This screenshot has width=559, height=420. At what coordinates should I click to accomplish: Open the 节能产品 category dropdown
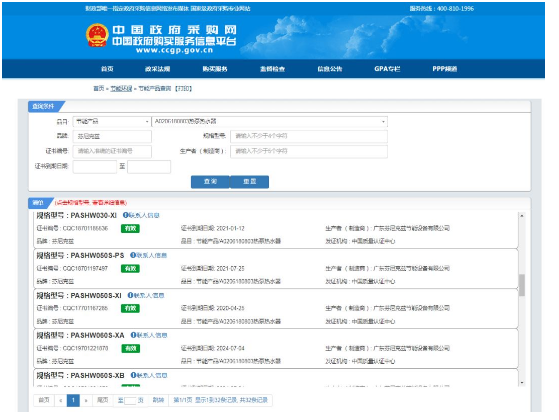pyautogui.click(x=112, y=122)
